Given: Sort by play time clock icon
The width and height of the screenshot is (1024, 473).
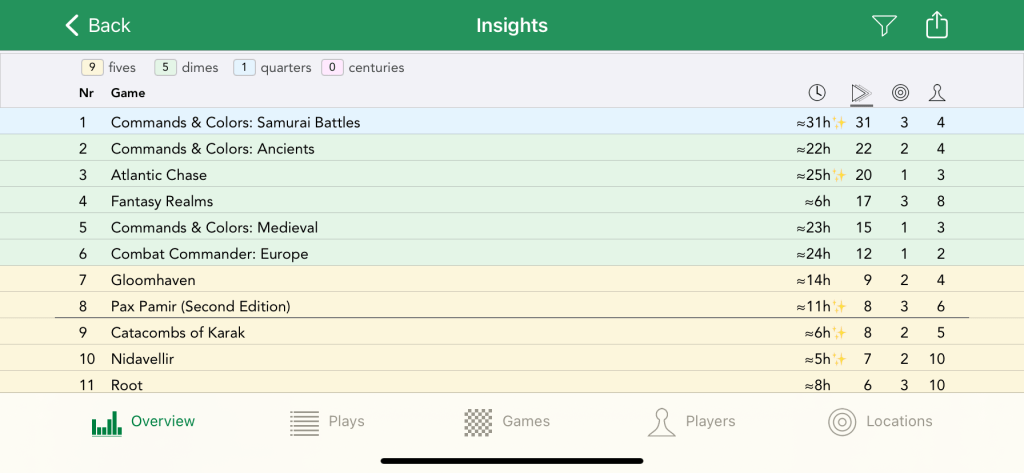Looking at the screenshot, I should point(817,93).
